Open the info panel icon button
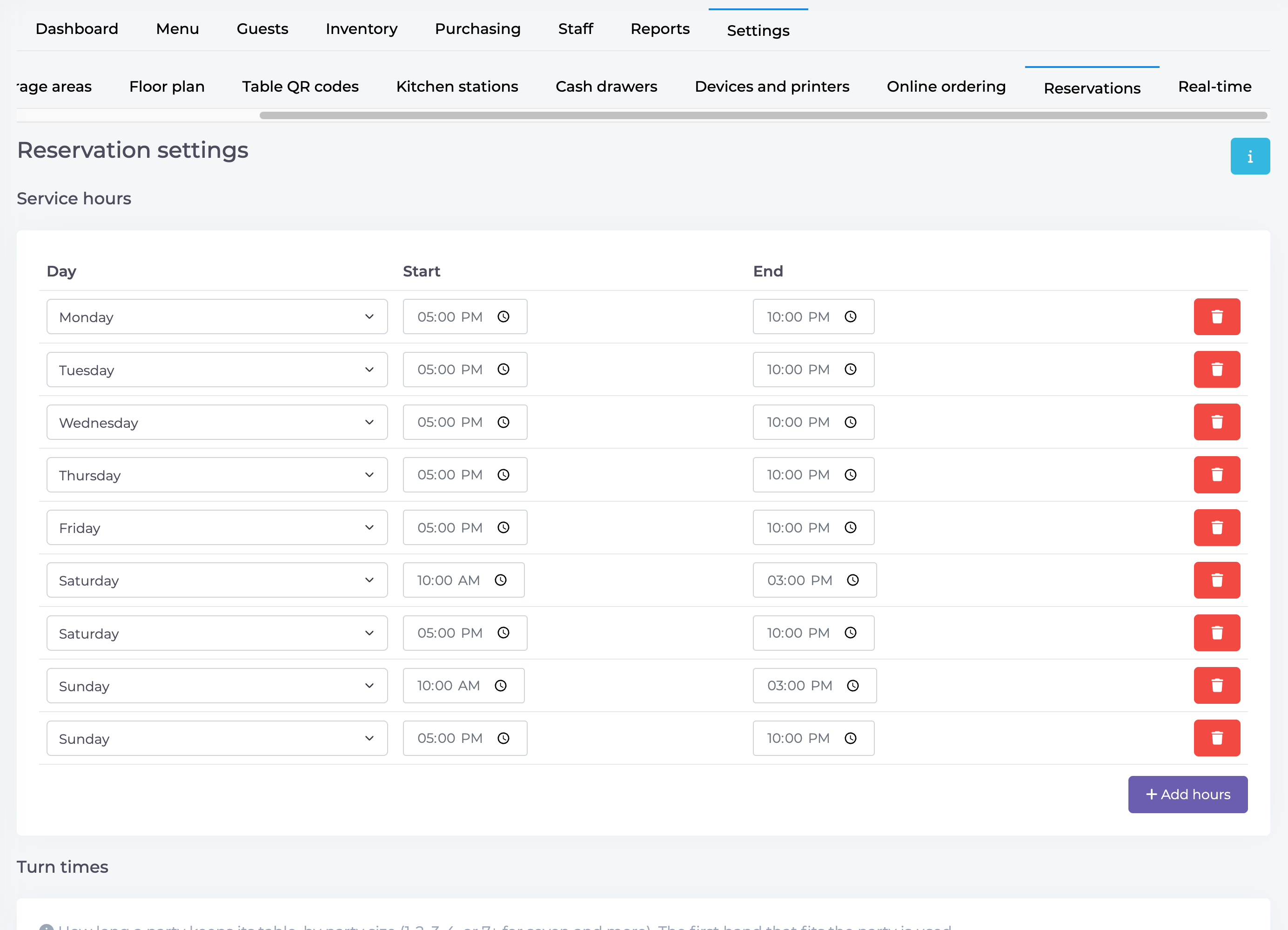 click(x=1249, y=156)
